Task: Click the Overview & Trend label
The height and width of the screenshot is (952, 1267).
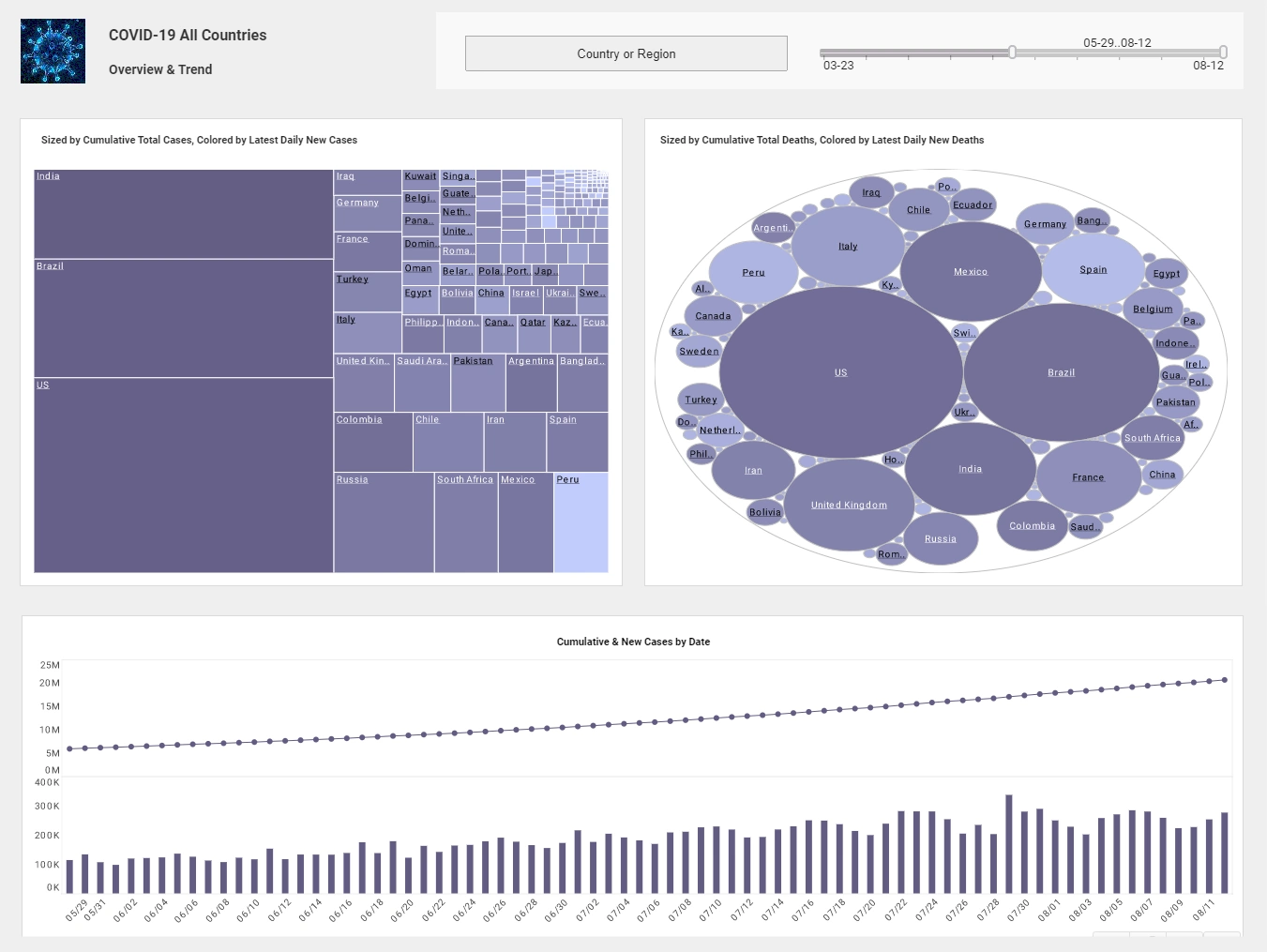Action: pos(159,69)
